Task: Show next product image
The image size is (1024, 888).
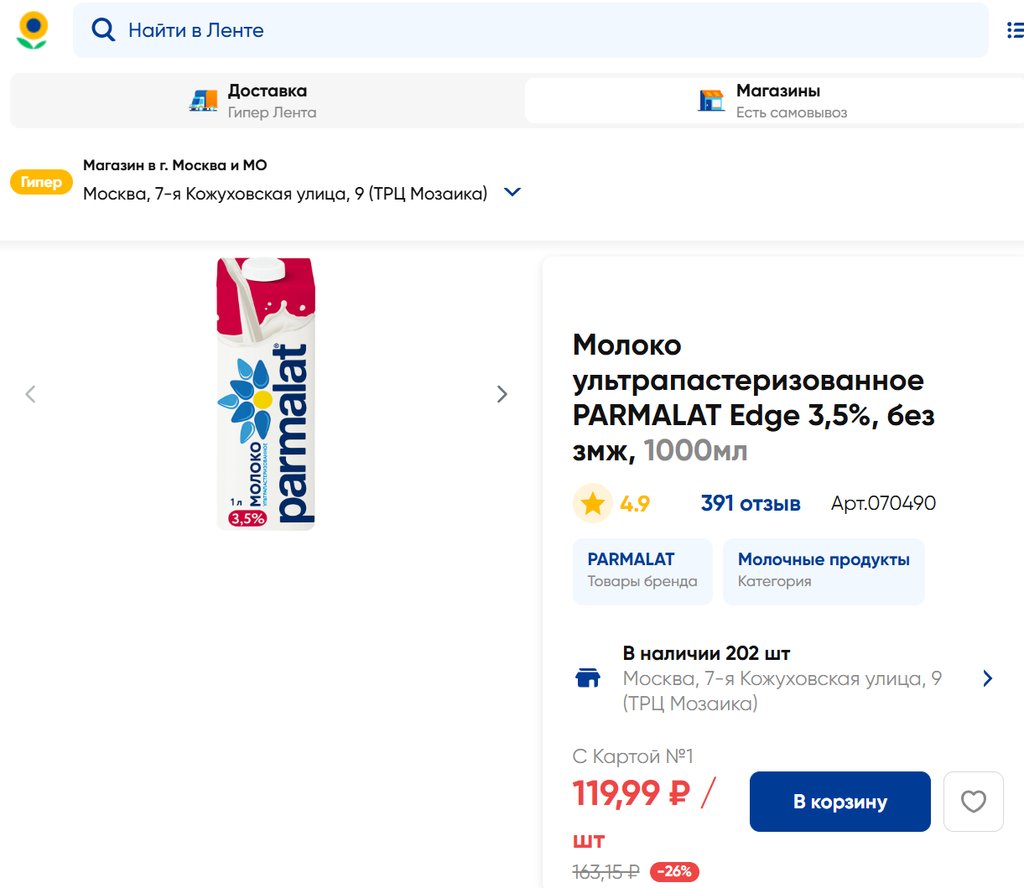Action: (x=502, y=394)
